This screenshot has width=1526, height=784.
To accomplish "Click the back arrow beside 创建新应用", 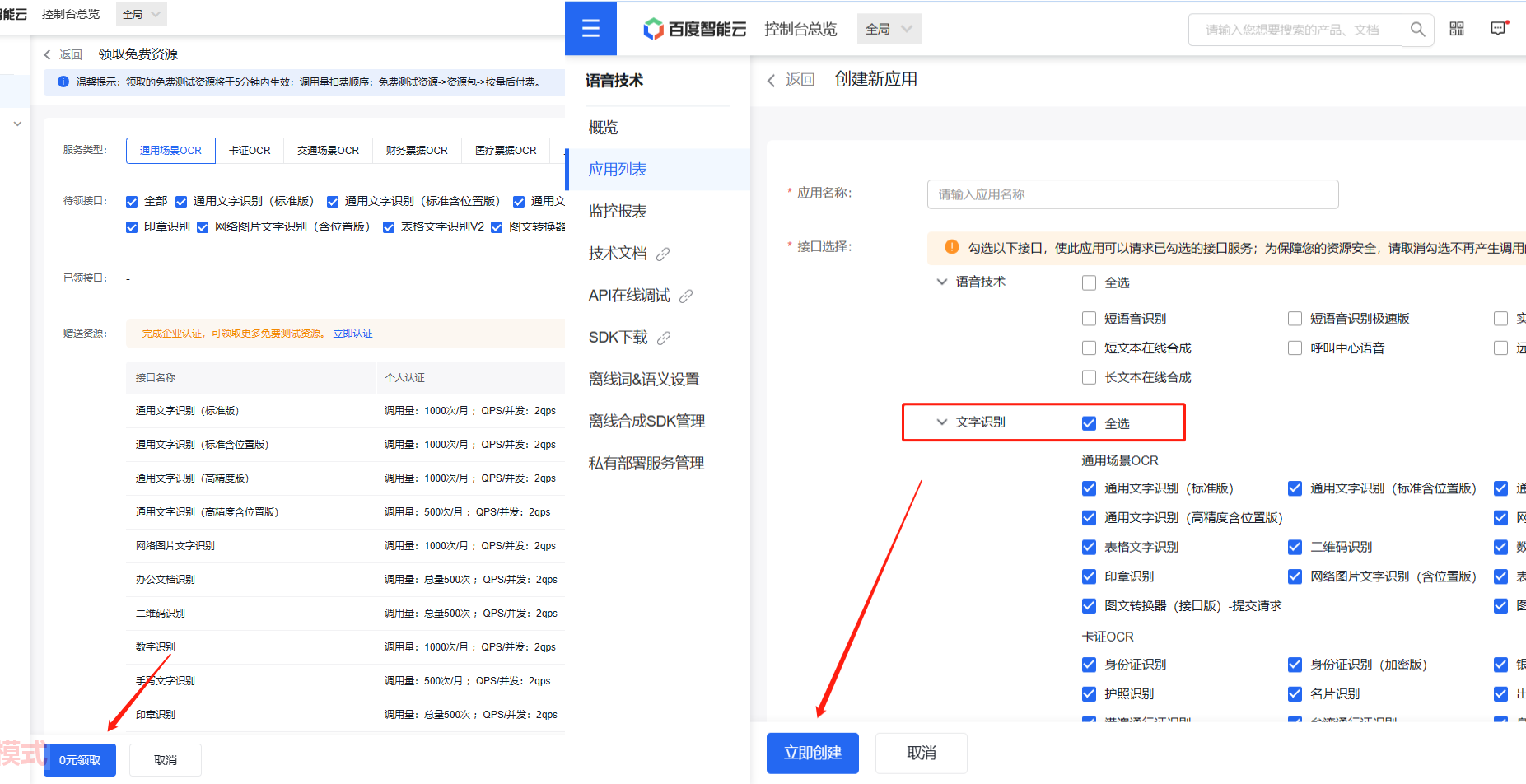I will [x=771, y=80].
